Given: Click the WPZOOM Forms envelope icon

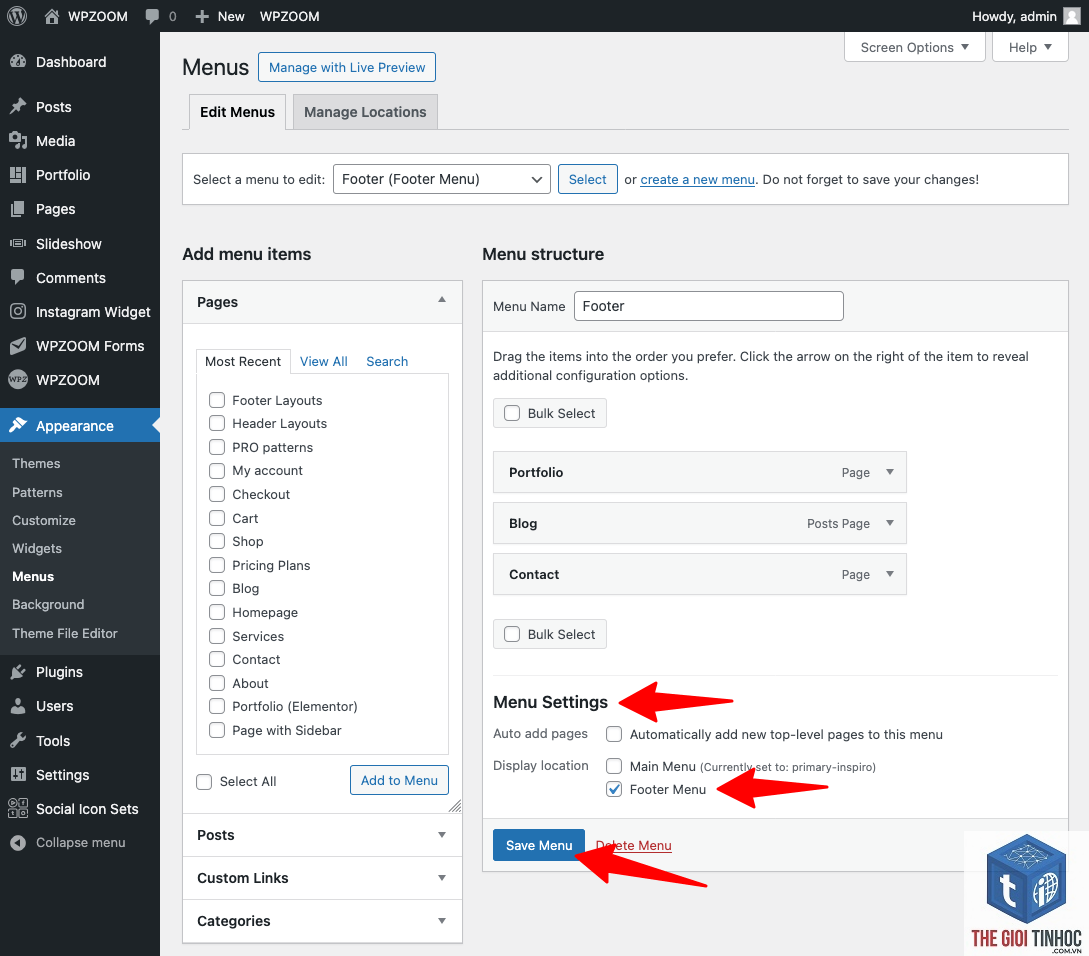Looking at the screenshot, I should click(18, 345).
